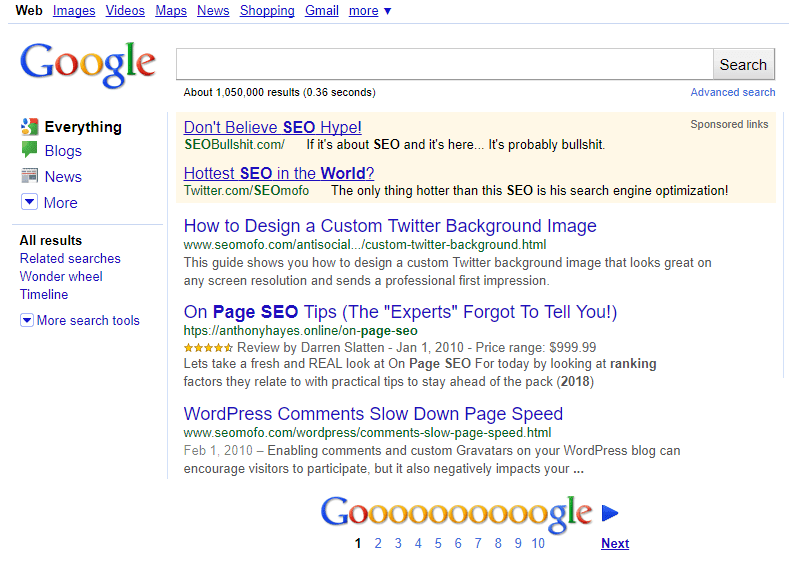Click the News newspaper icon
Image resolution: width=789 pixels, height=568 pixels.
tap(30, 176)
